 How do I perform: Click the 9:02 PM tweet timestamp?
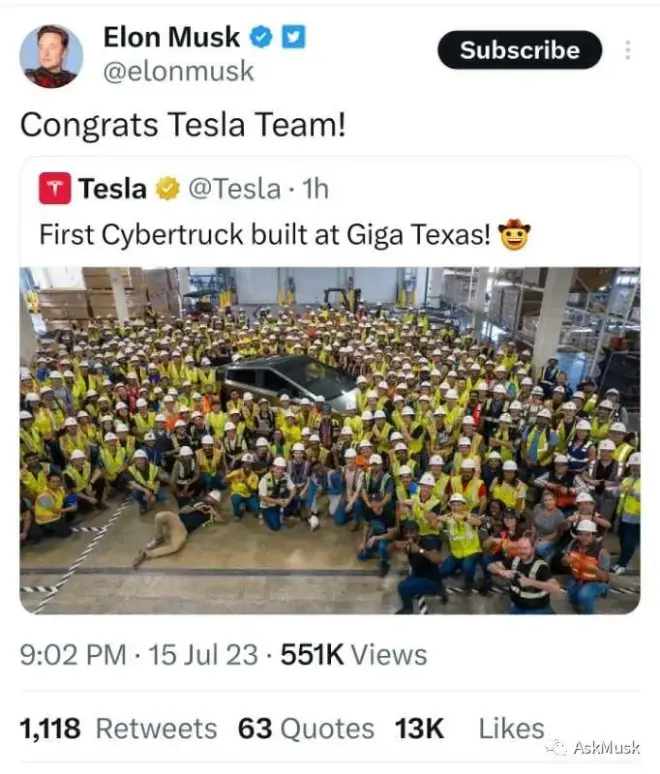point(73,655)
